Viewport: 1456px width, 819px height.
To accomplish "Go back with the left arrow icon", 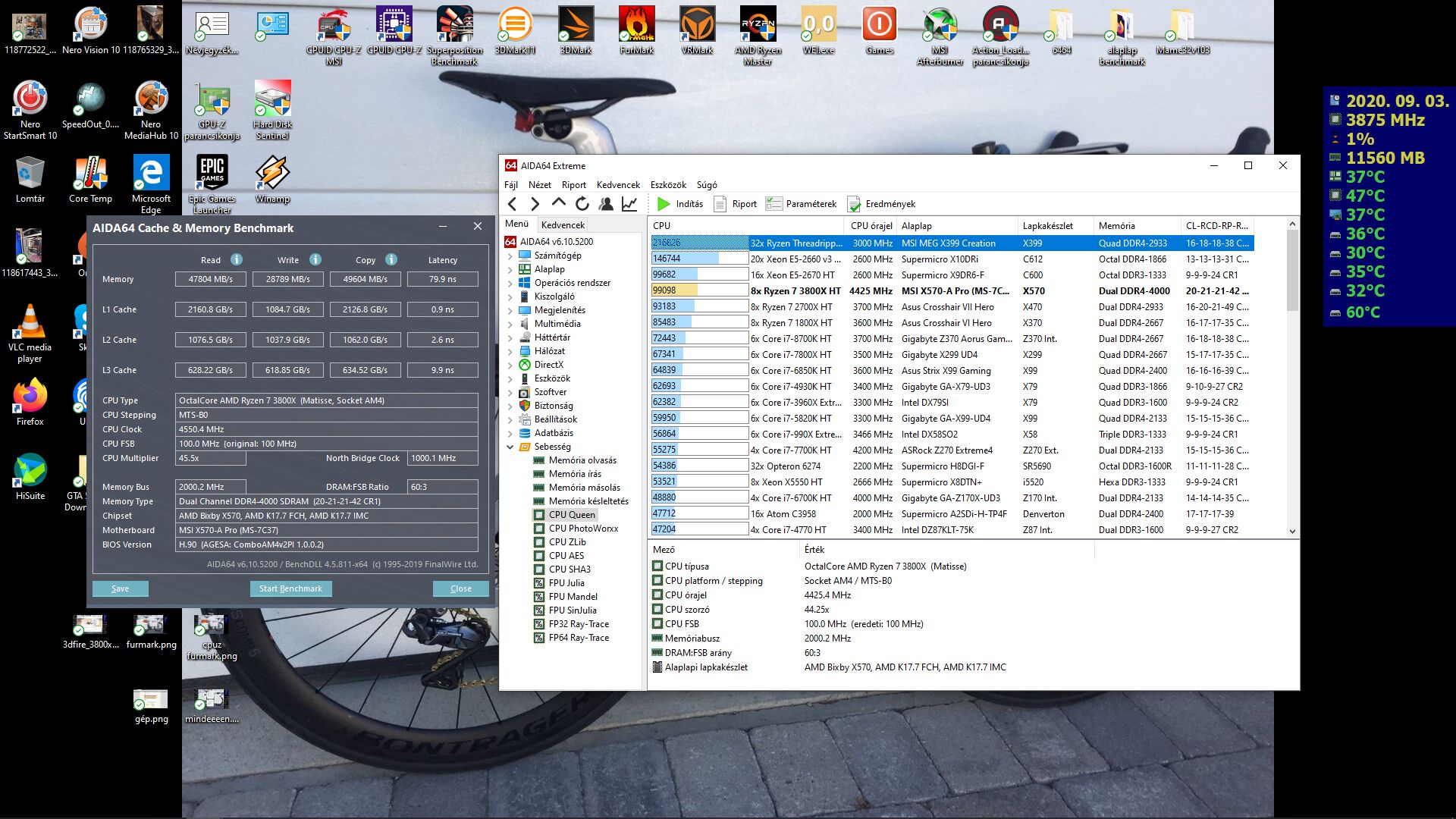I will click(513, 204).
